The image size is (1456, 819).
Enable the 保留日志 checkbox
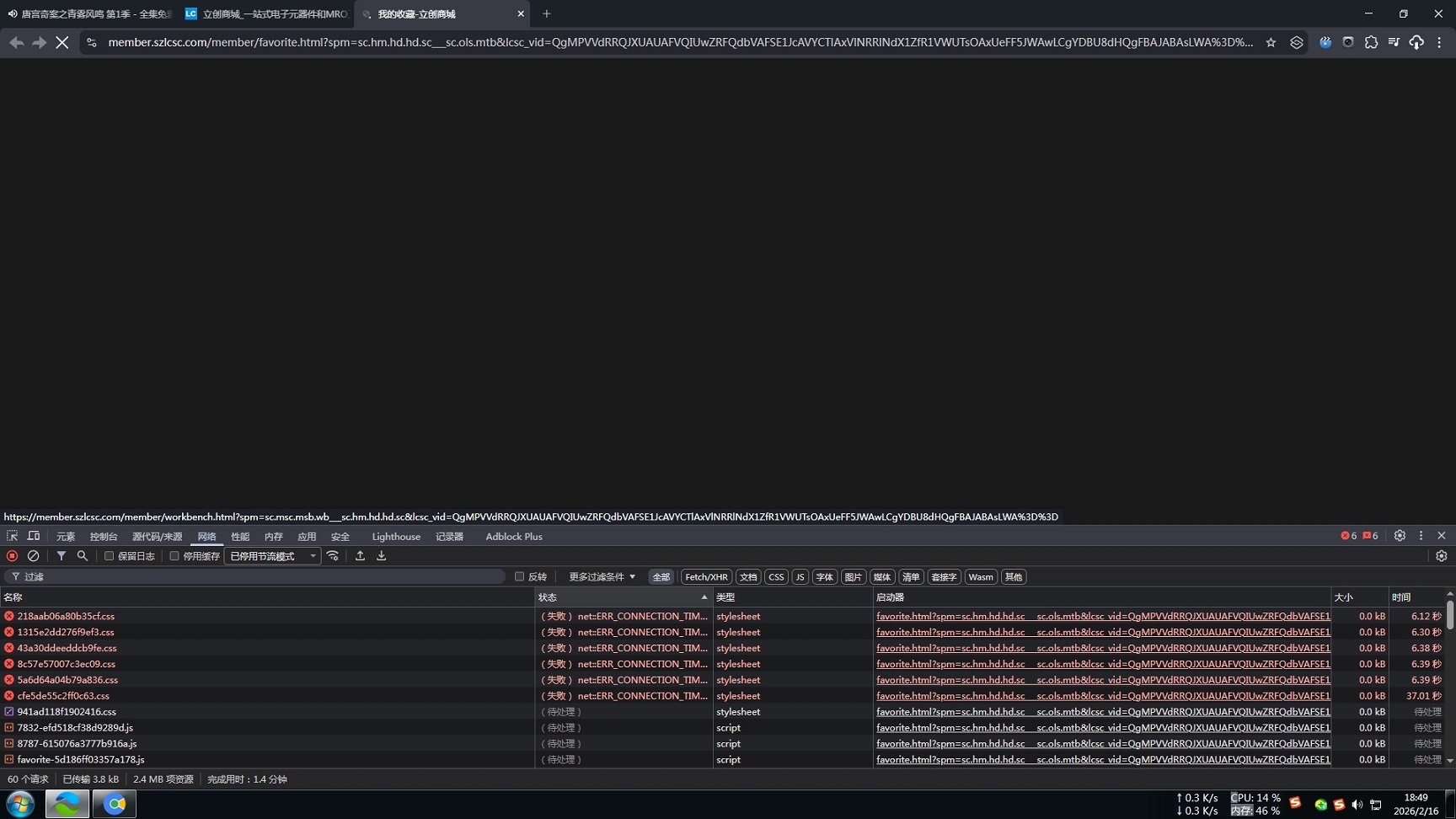coord(110,556)
